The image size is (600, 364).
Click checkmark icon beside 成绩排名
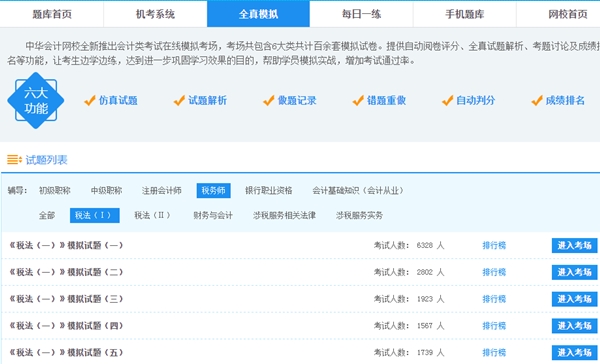(537, 101)
